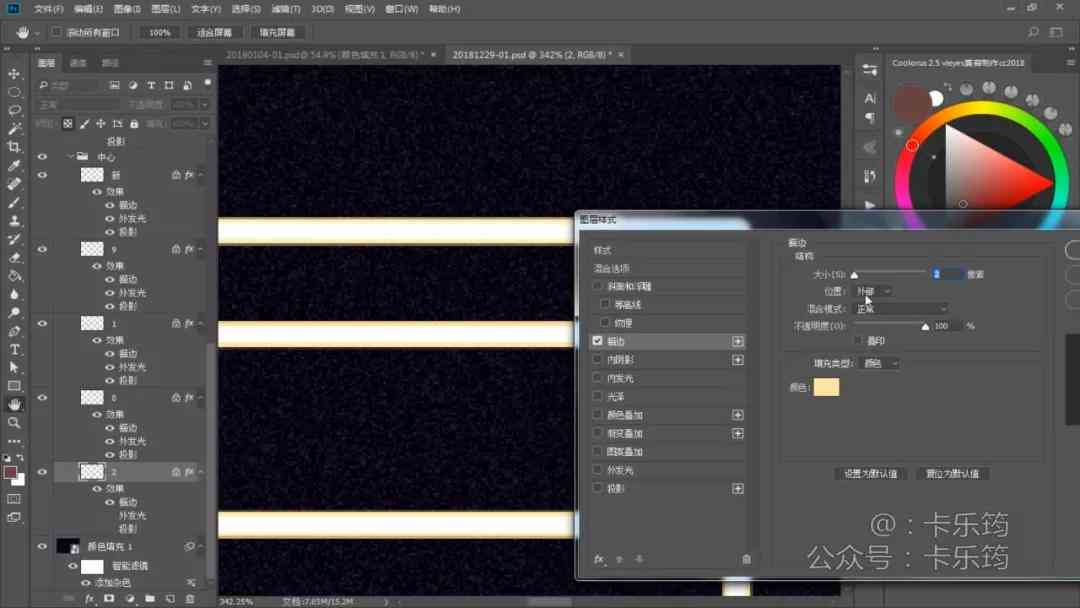The width and height of the screenshot is (1080, 608).
Task: Click 100% zoom button in options bar
Action: [x=160, y=32]
